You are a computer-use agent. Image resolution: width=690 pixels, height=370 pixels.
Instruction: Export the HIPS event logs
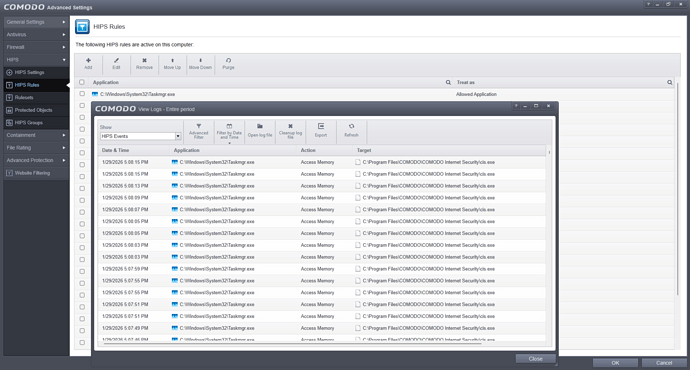click(321, 131)
